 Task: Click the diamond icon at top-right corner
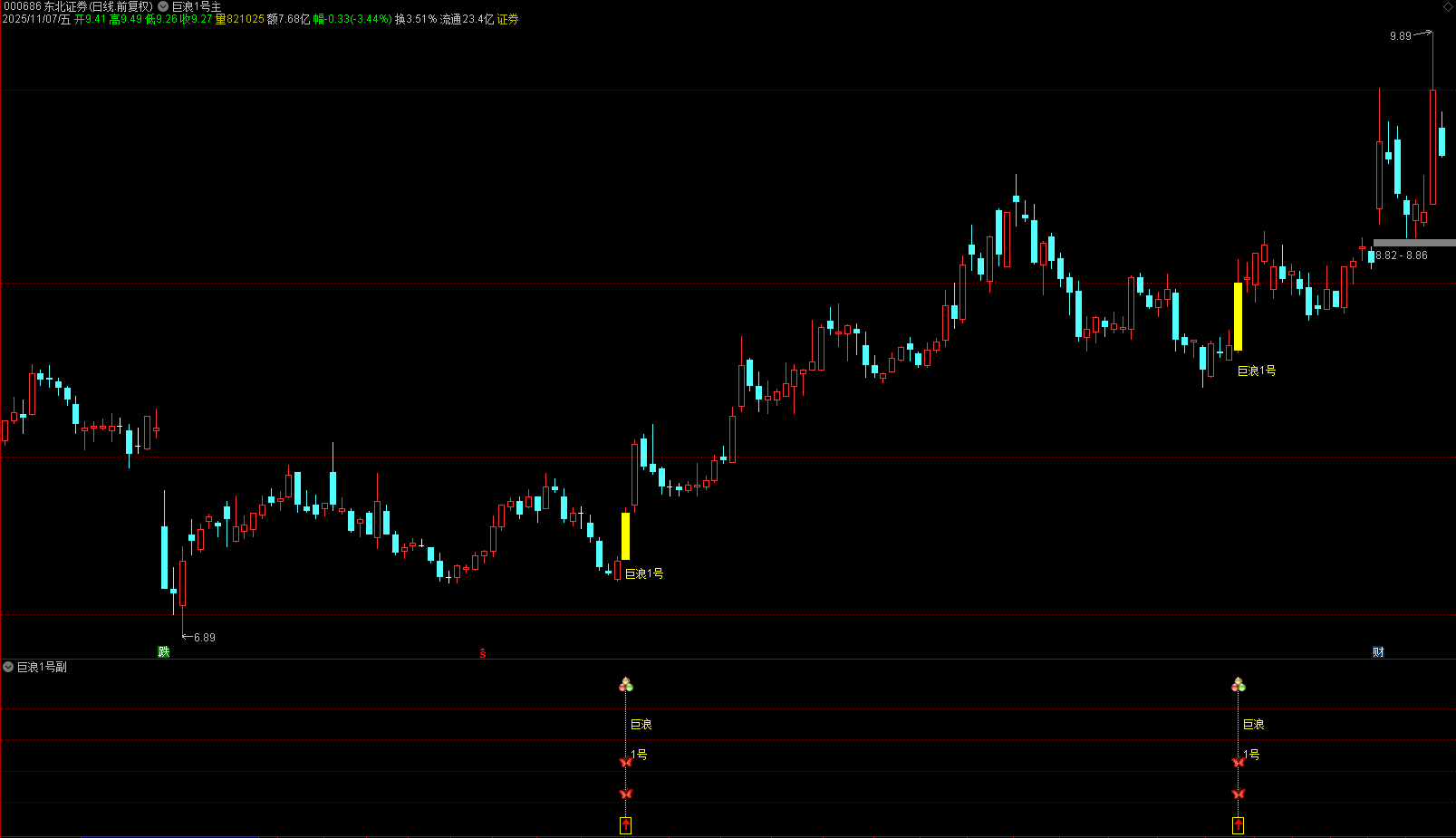click(1448, 6)
